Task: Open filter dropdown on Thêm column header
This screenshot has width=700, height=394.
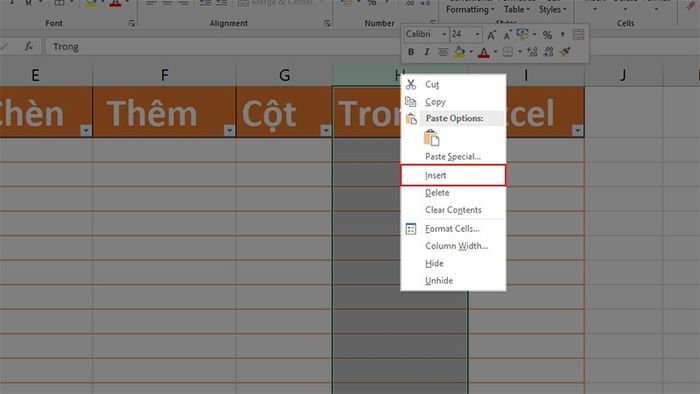Action: click(x=229, y=130)
